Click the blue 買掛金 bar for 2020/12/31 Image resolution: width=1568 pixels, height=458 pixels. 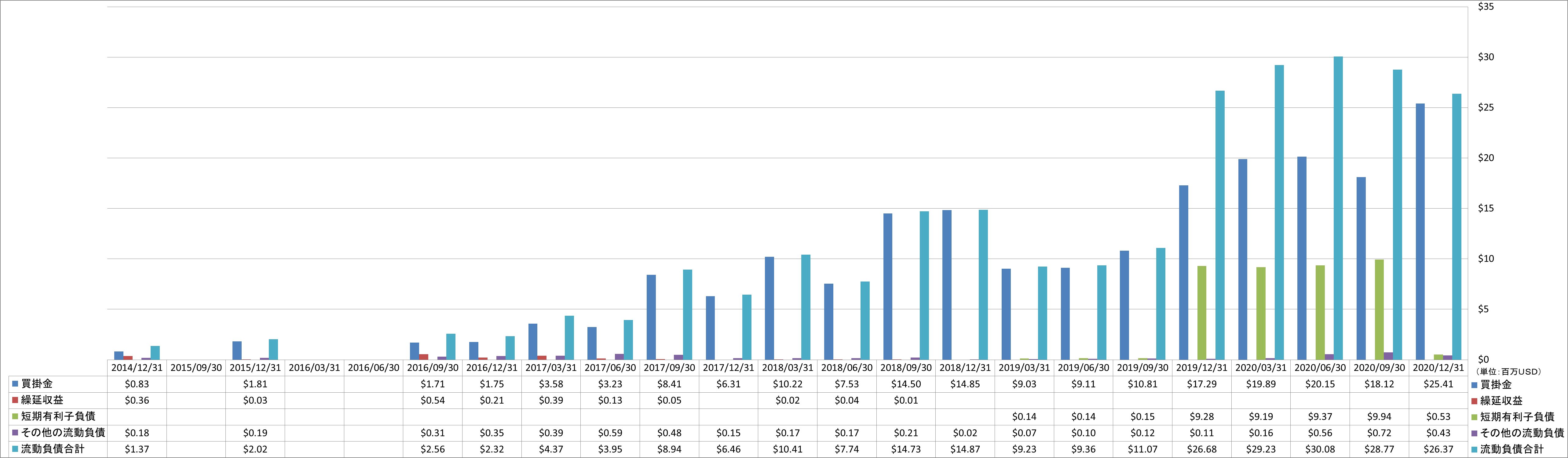pyautogui.click(x=1420, y=232)
